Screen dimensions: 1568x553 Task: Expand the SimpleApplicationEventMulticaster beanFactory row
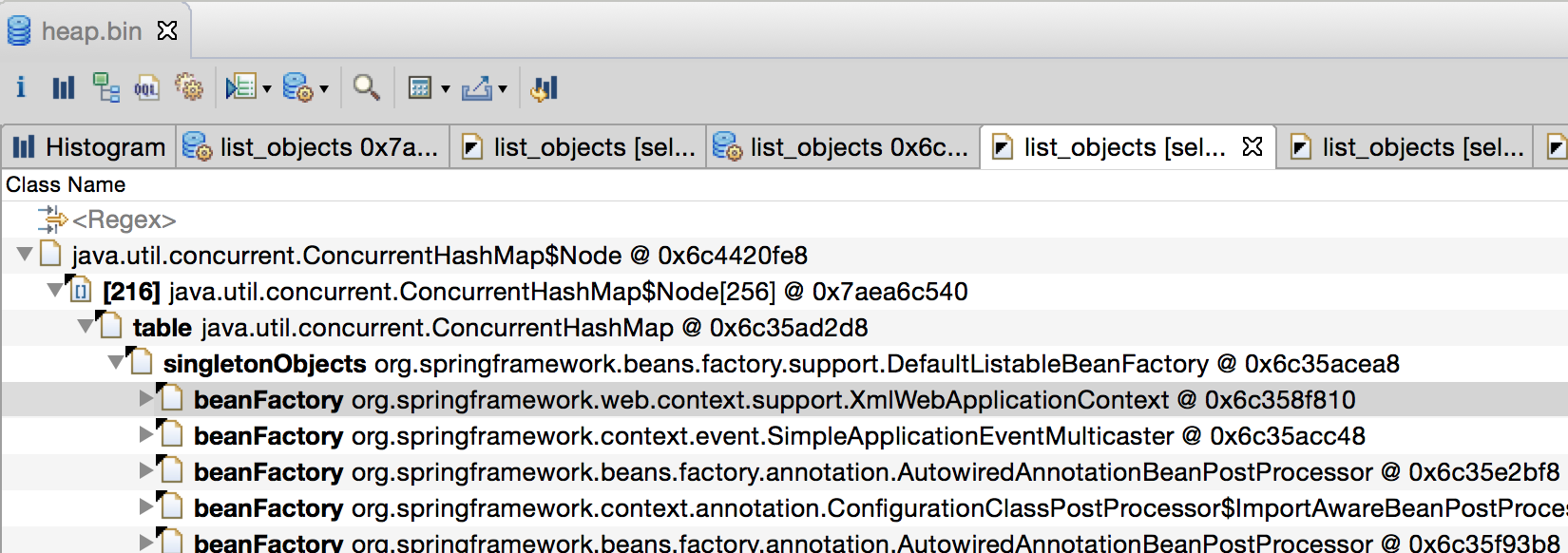(x=145, y=435)
